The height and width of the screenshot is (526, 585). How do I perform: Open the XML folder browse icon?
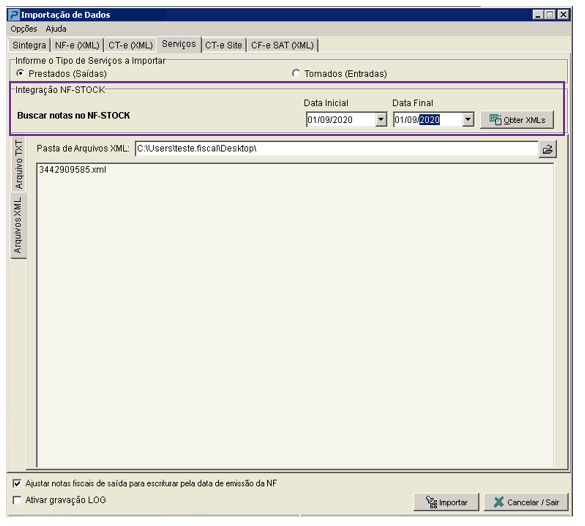(547, 149)
